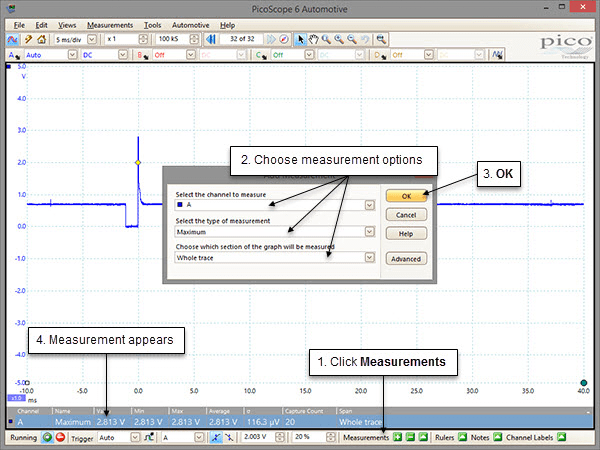This screenshot has width=600, height=450.
Task: Open Channel A range Auto dropdown
Action: click(73, 55)
